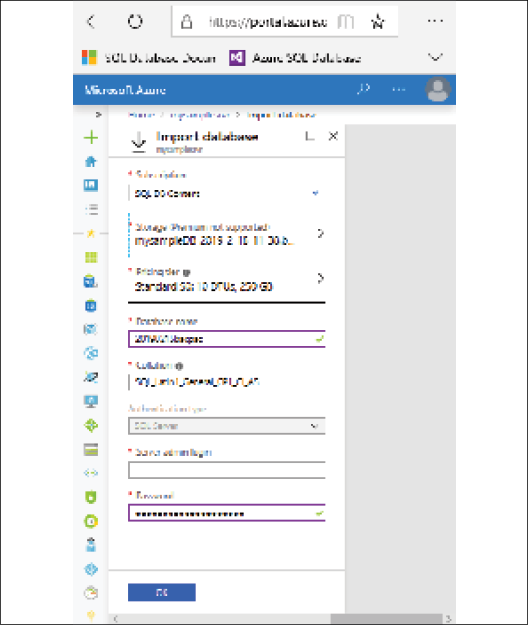Open the SQL Database Docs bookmark
Screen dimensions: 528x625
coord(149,58)
